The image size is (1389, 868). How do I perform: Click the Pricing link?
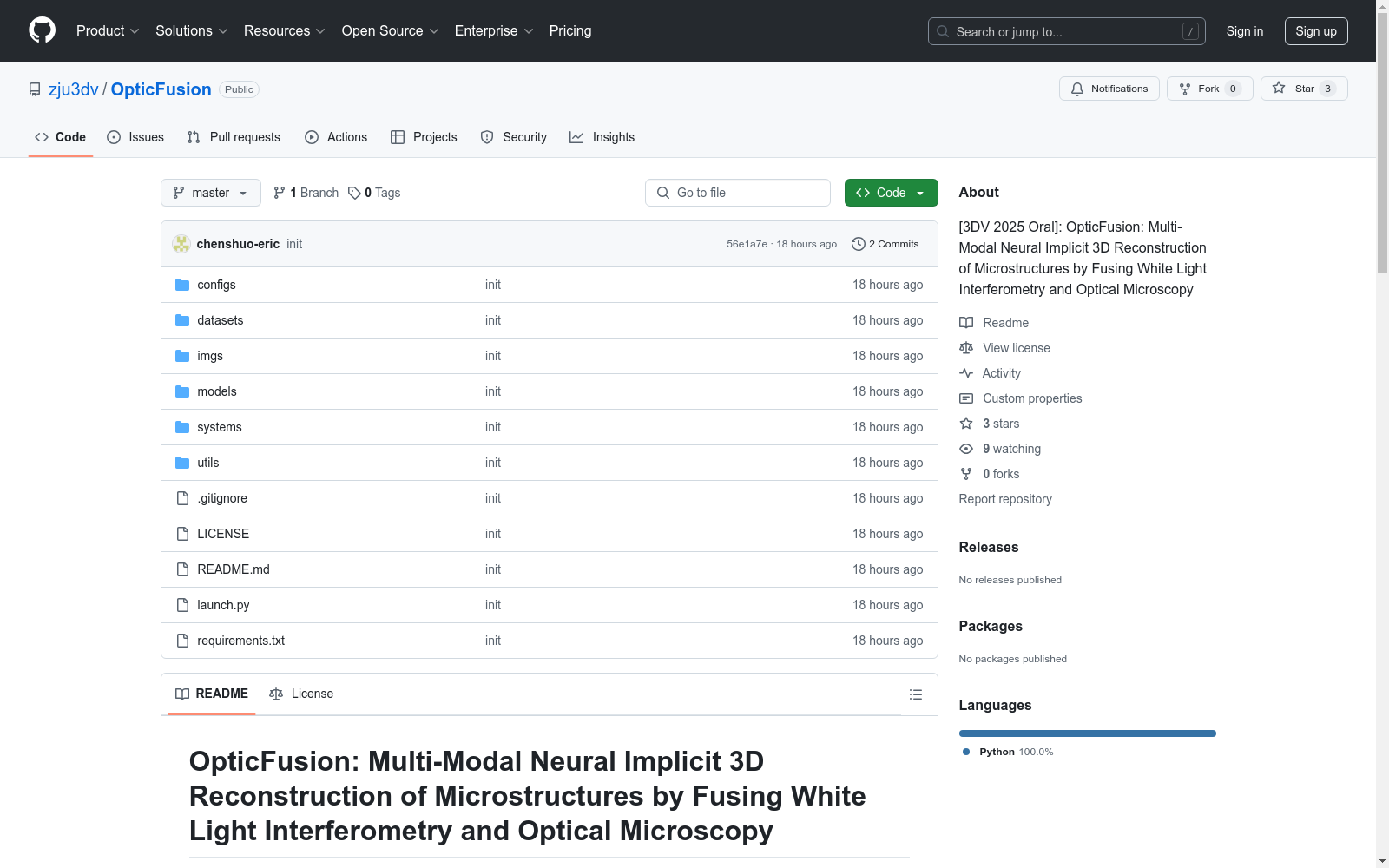pyautogui.click(x=570, y=30)
